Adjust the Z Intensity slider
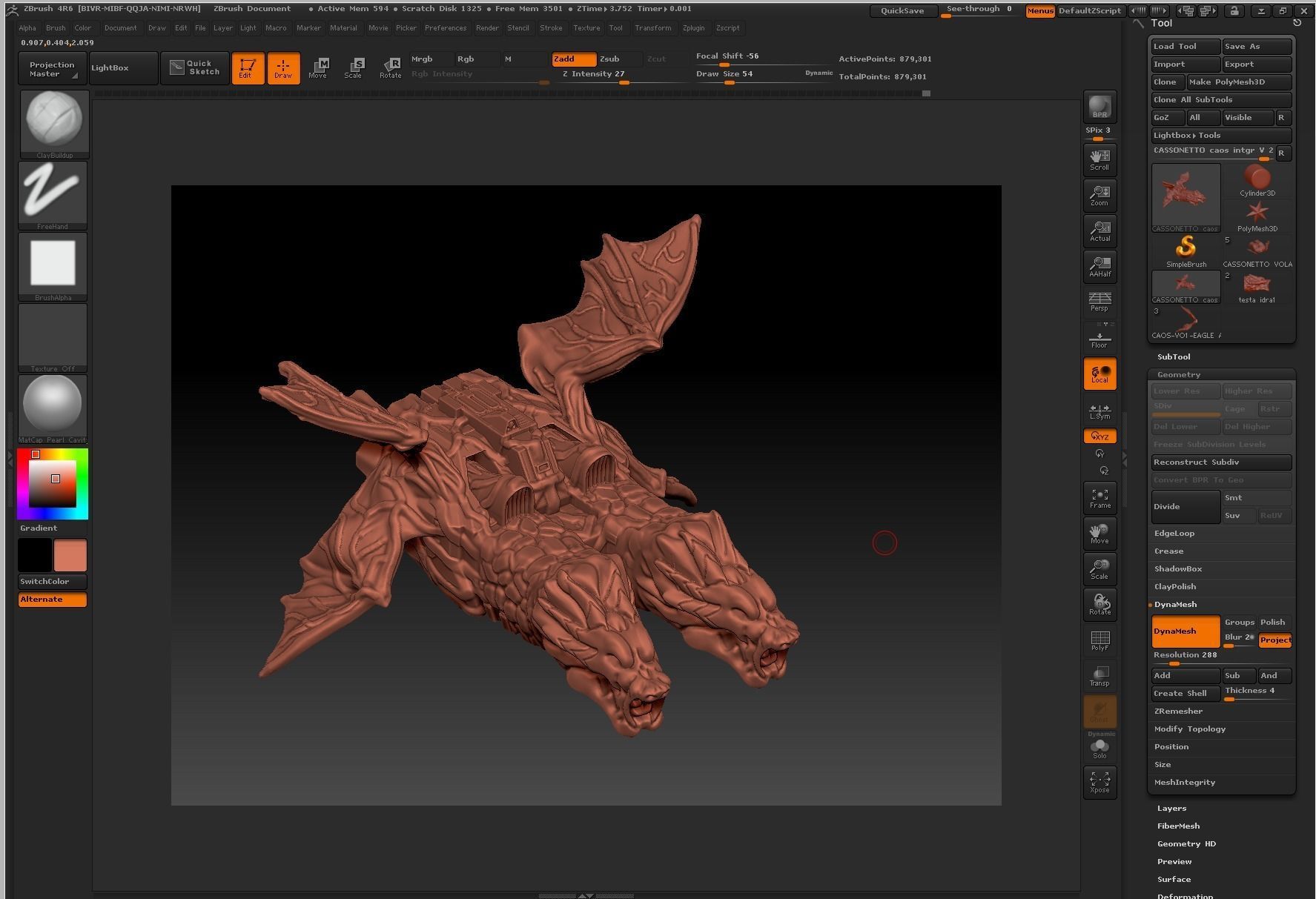Image resolution: width=1316 pixels, height=899 pixels. pos(594,76)
